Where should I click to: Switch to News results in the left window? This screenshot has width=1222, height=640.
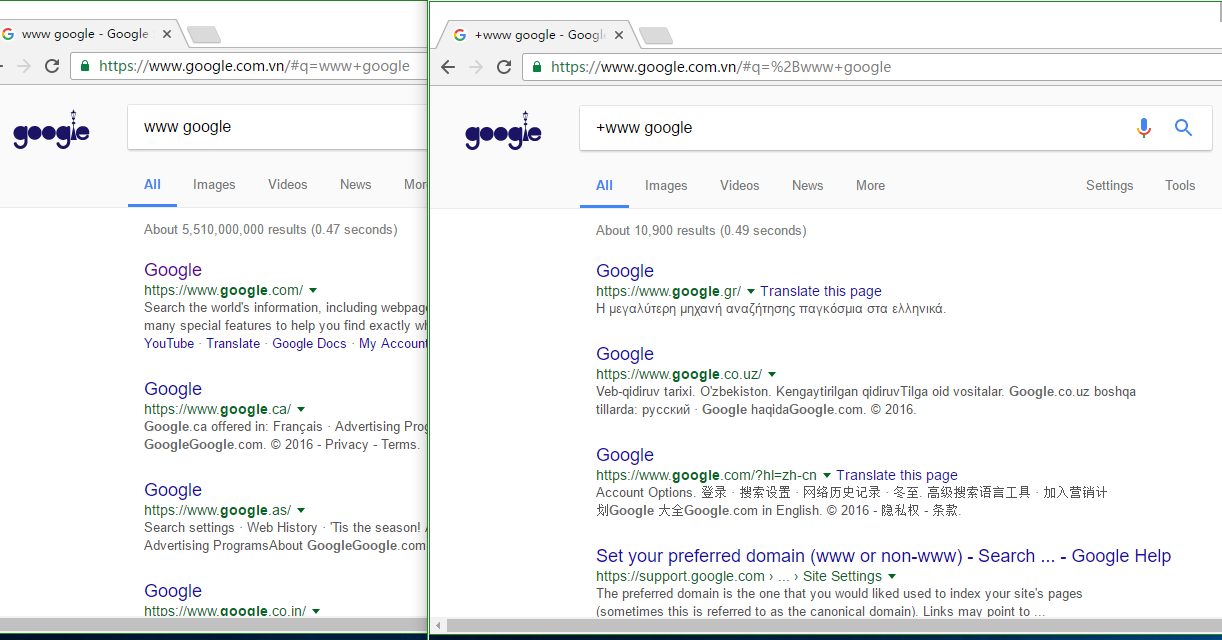pos(356,184)
